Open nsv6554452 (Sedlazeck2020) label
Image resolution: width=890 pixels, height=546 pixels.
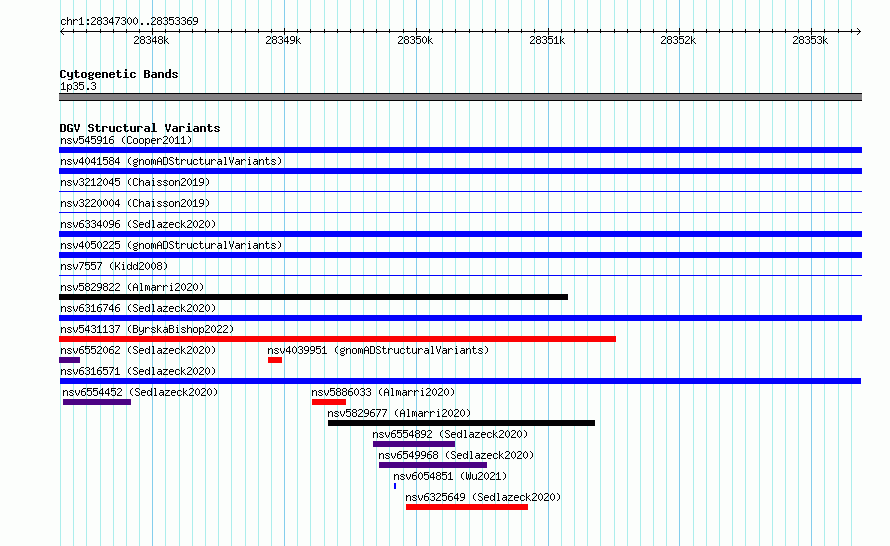point(140,392)
